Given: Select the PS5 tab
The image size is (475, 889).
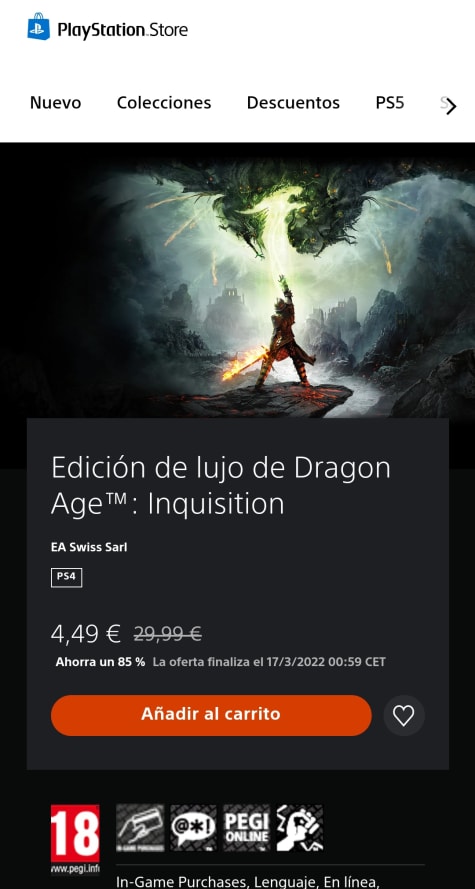Looking at the screenshot, I should (390, 103).
